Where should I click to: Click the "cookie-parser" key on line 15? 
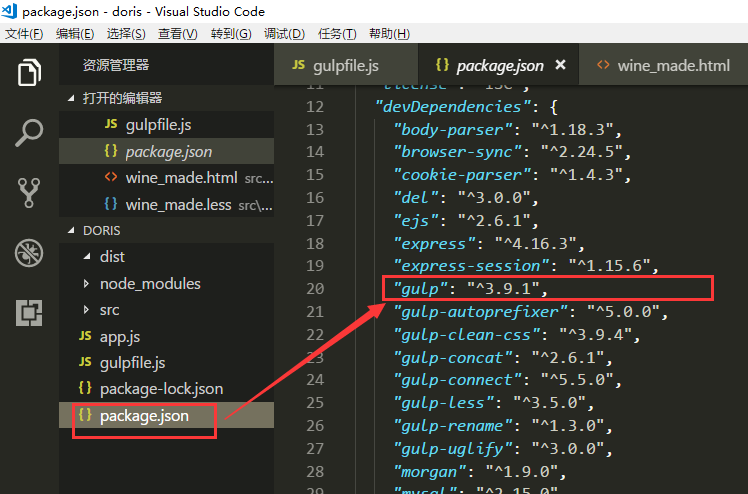462,175
